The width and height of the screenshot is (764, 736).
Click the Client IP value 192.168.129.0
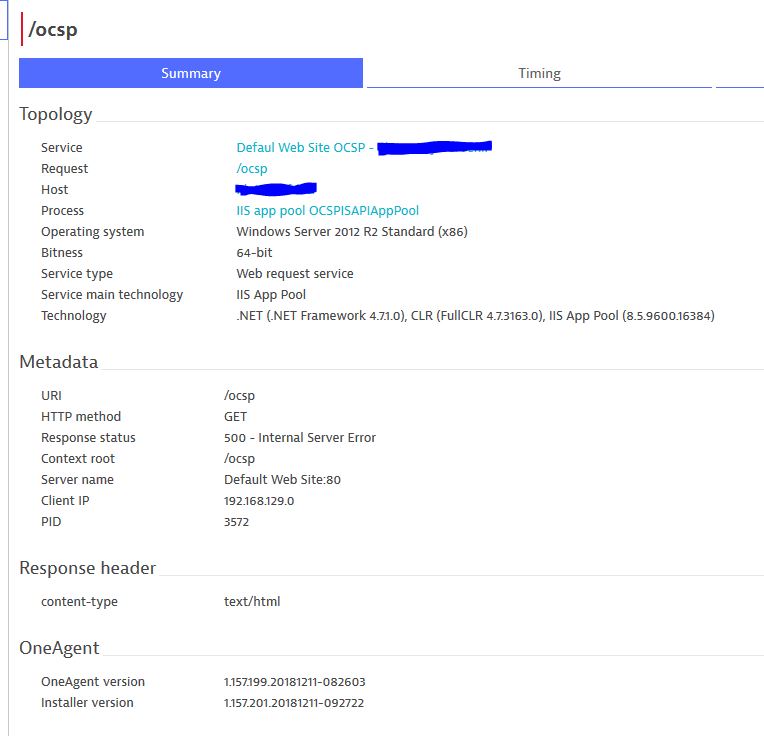tap(259, 501)
